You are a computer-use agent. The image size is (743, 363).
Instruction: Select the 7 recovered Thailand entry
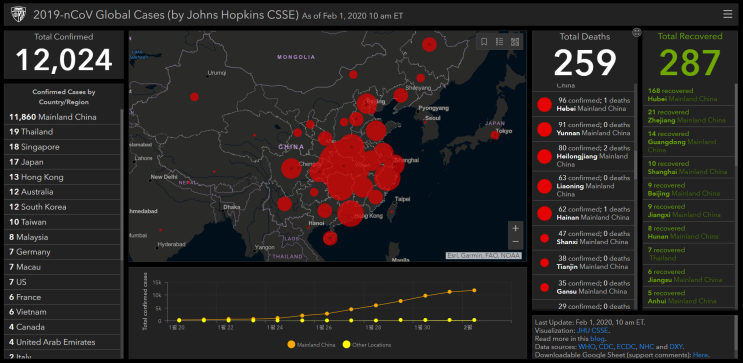[688, 254]
